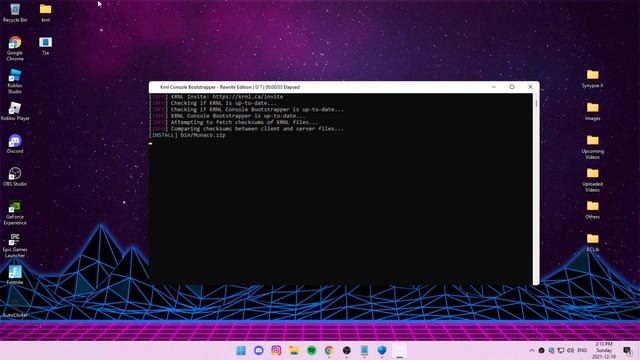This screenshot has height=360, width=640.
Task: Launch Discord from desktop shortcut
Action: click(x=15, y=143)
